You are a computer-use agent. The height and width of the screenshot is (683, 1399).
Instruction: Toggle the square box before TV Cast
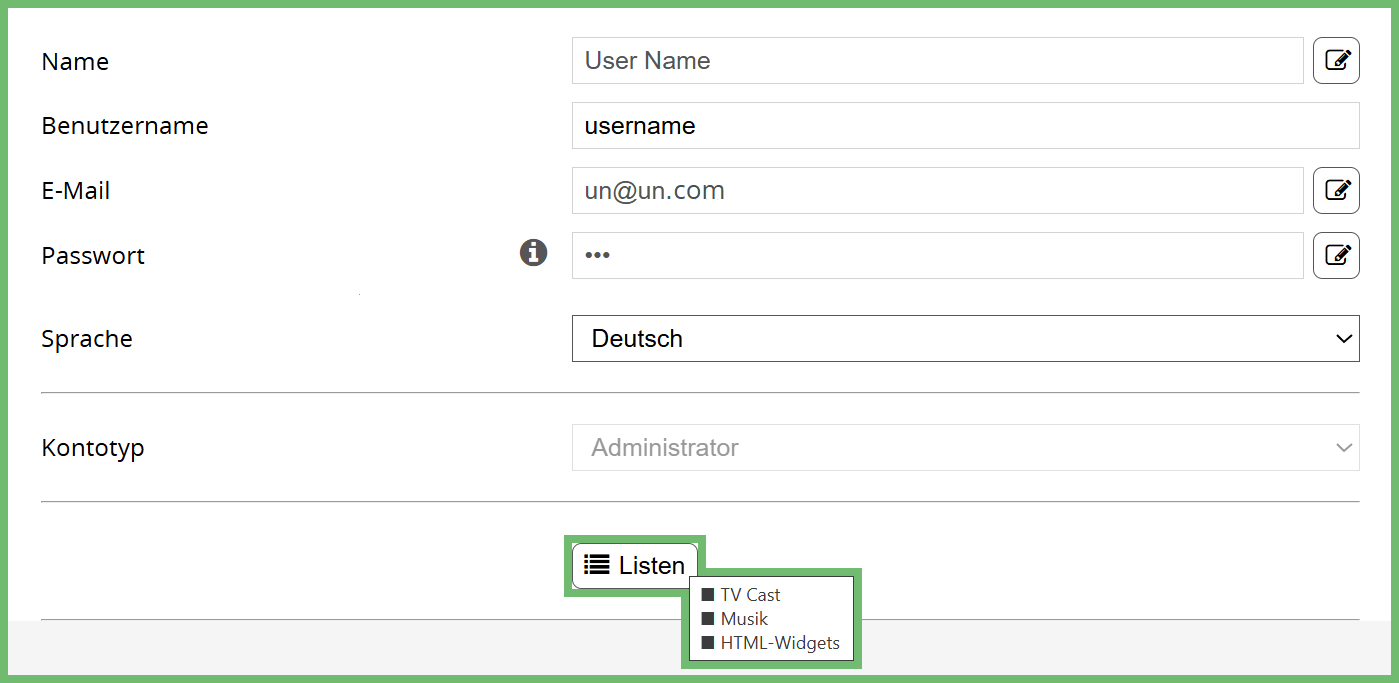(x=708, y=595)
